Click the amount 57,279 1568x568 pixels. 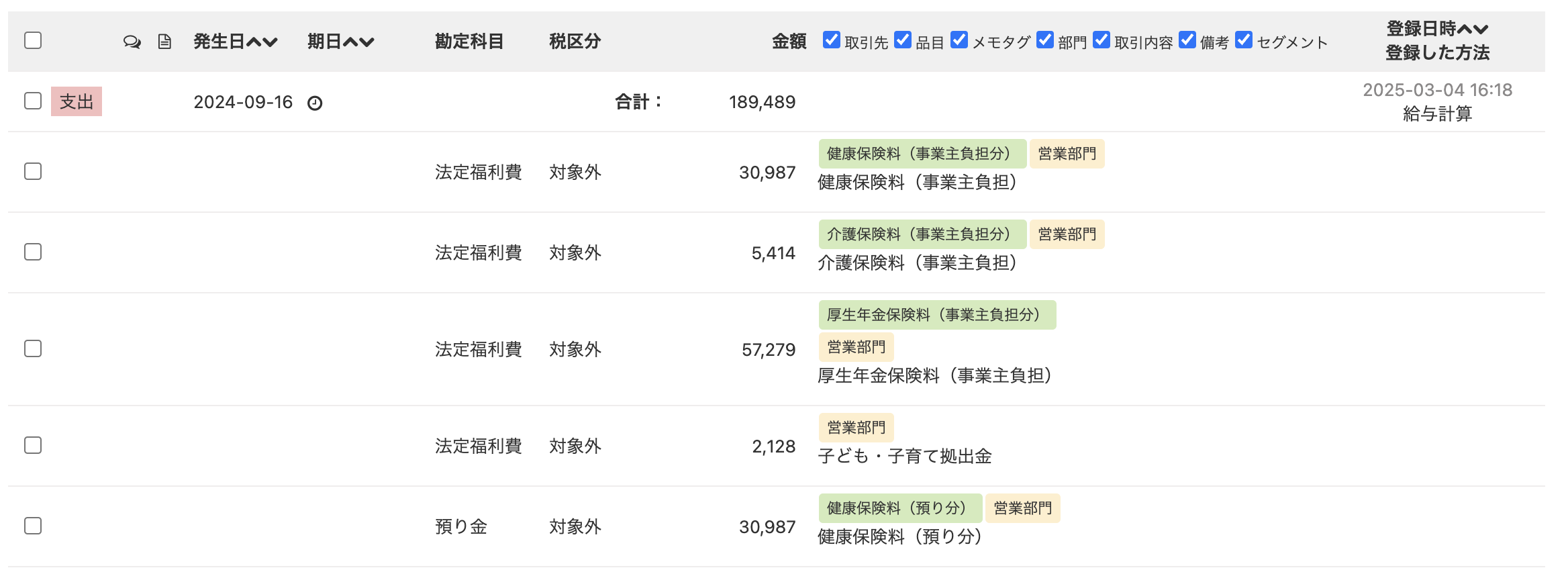[768, 350]
